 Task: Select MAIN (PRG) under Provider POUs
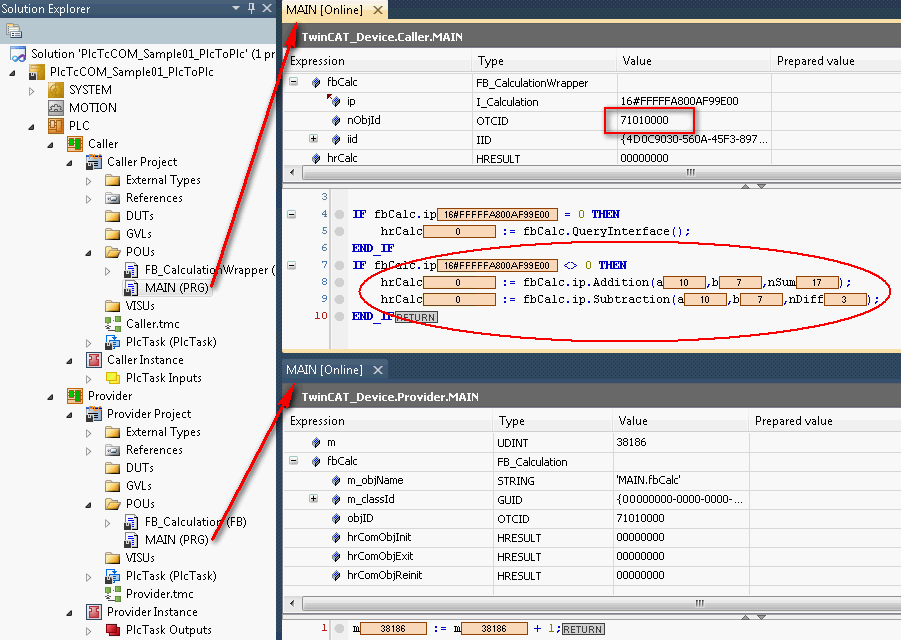coord(176,540)
